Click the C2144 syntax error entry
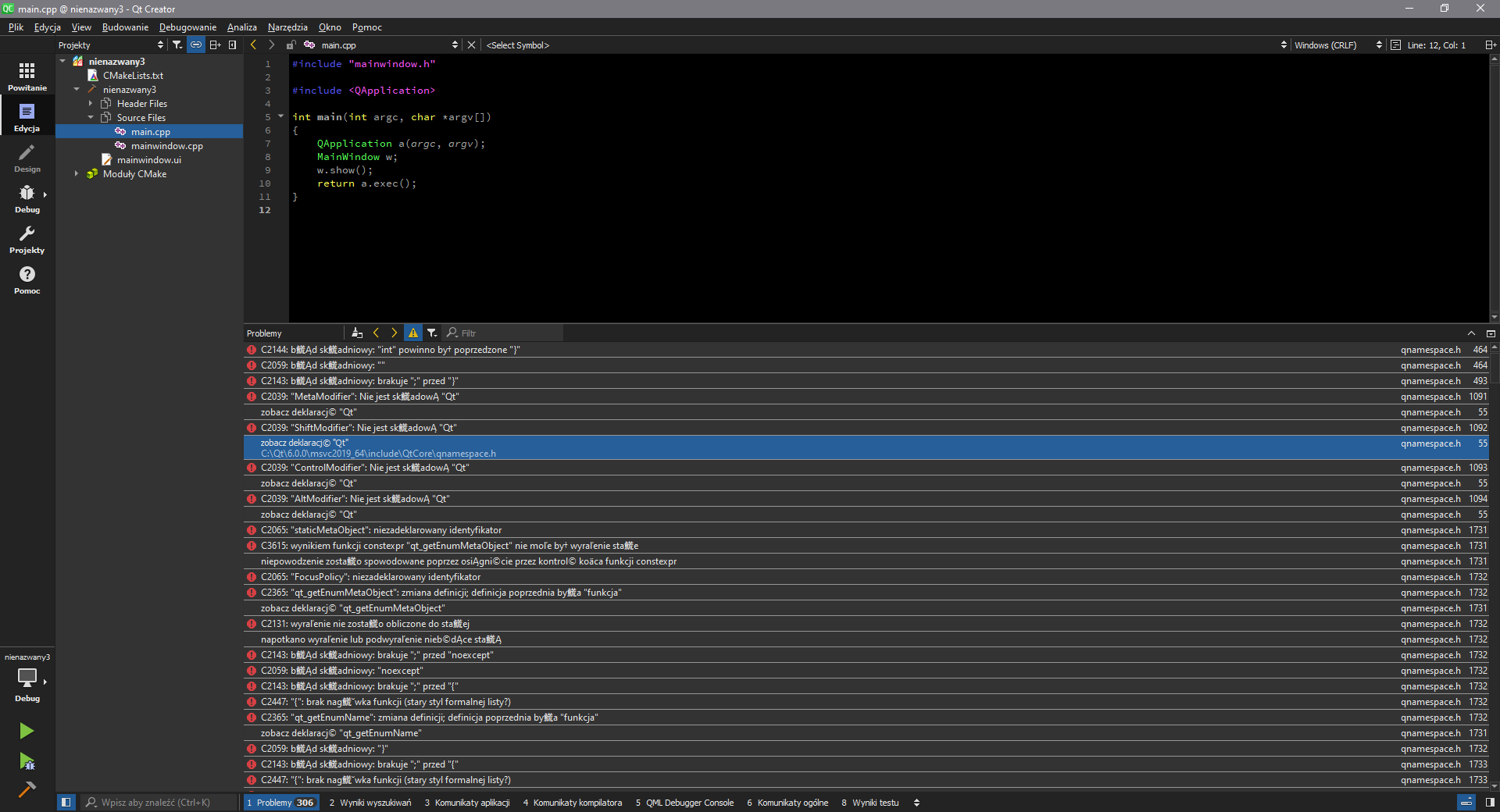1500x812 pixels. click(391, 350)
